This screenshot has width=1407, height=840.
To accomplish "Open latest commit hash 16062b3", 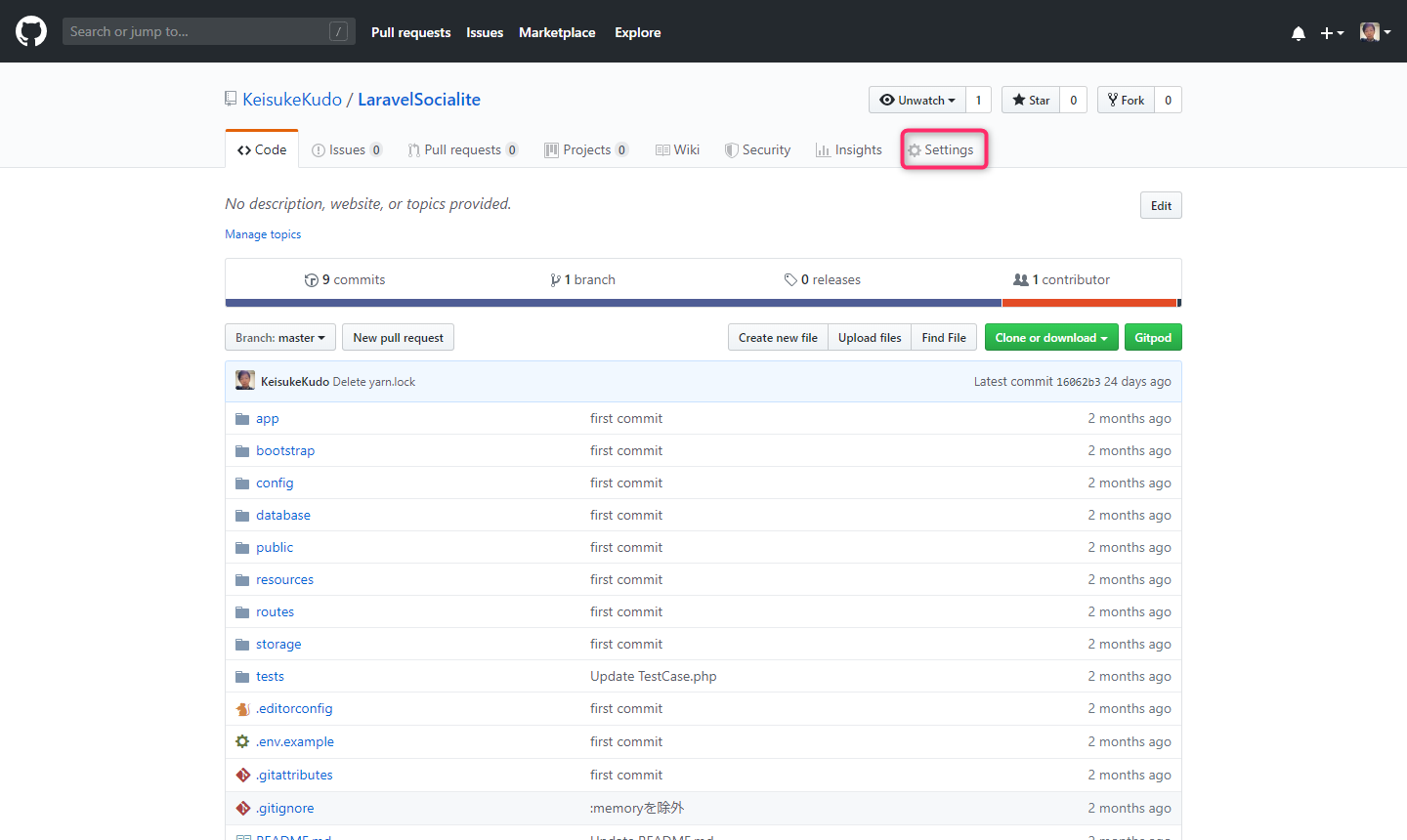I will [1078, 382].
